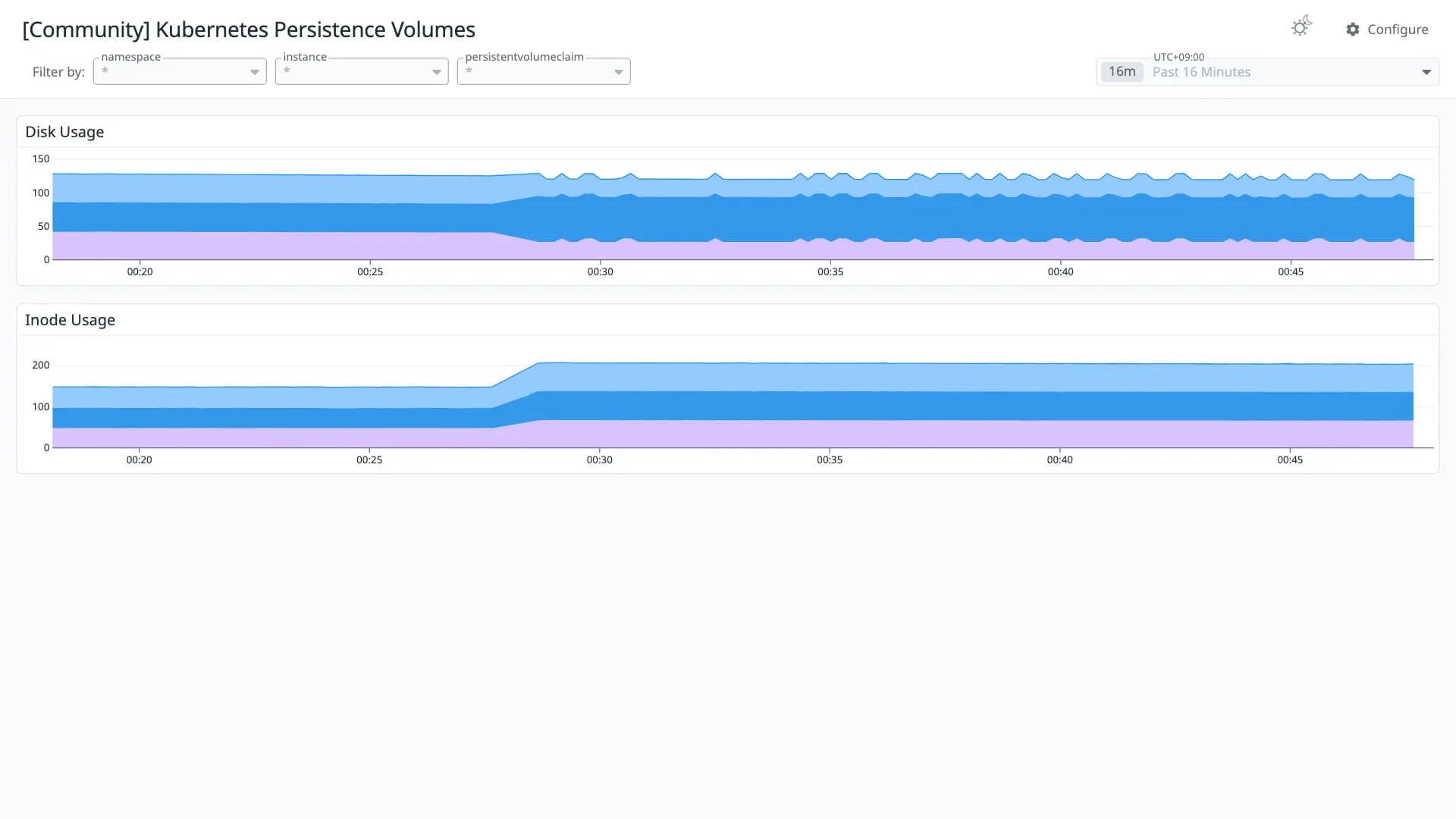Click the Configure gear icon
This screenshot has height=819, width=1456.
click(1353, 30)
